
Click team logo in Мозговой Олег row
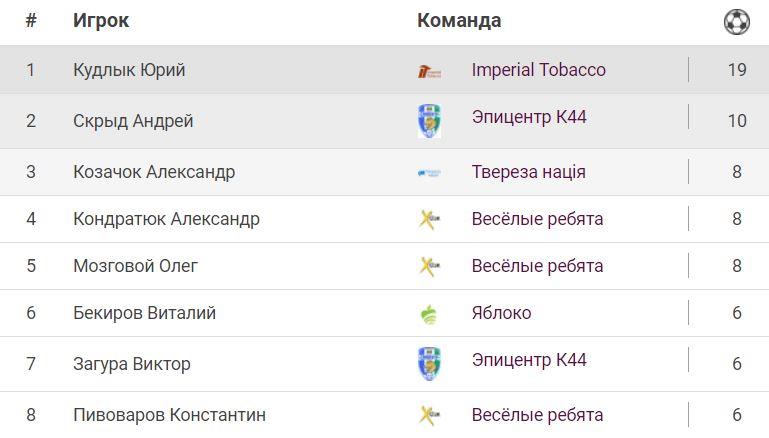(429, 266)
